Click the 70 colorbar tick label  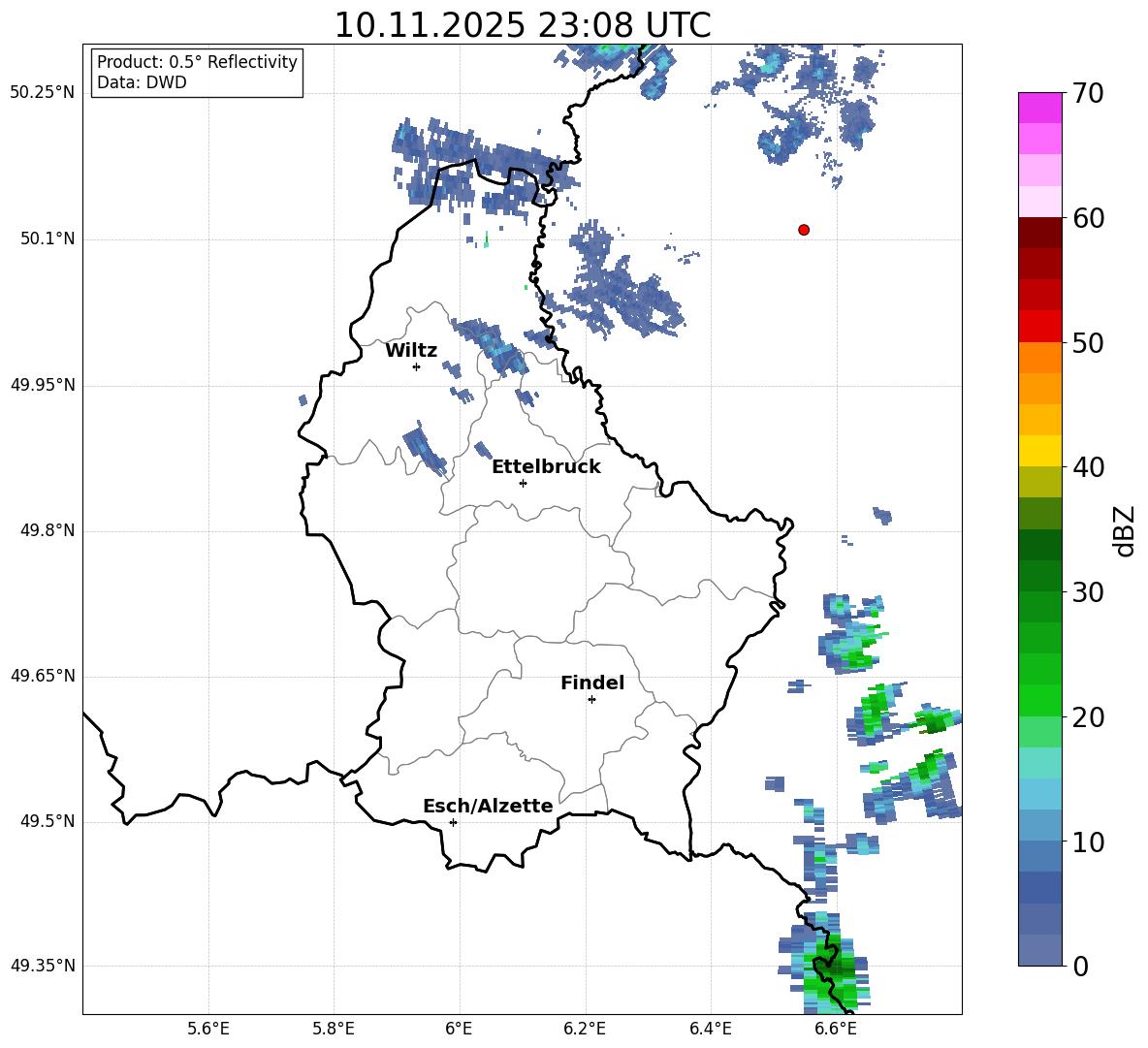pyautogui.click(x=1088, y=94)
